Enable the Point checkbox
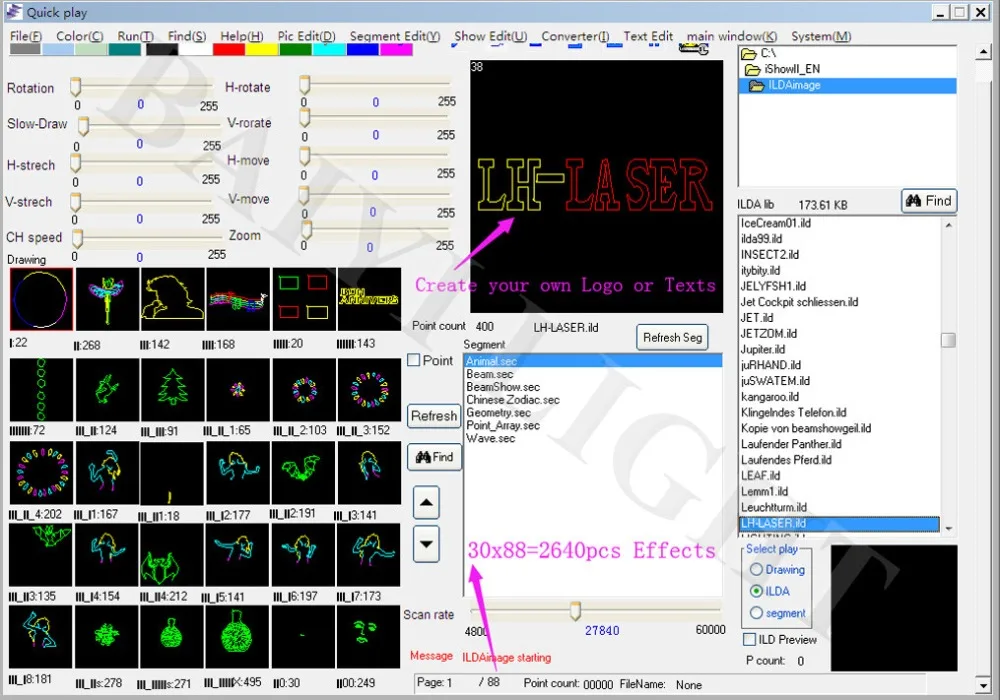This screenshot has height=700, width=1000. coord(415,360)
